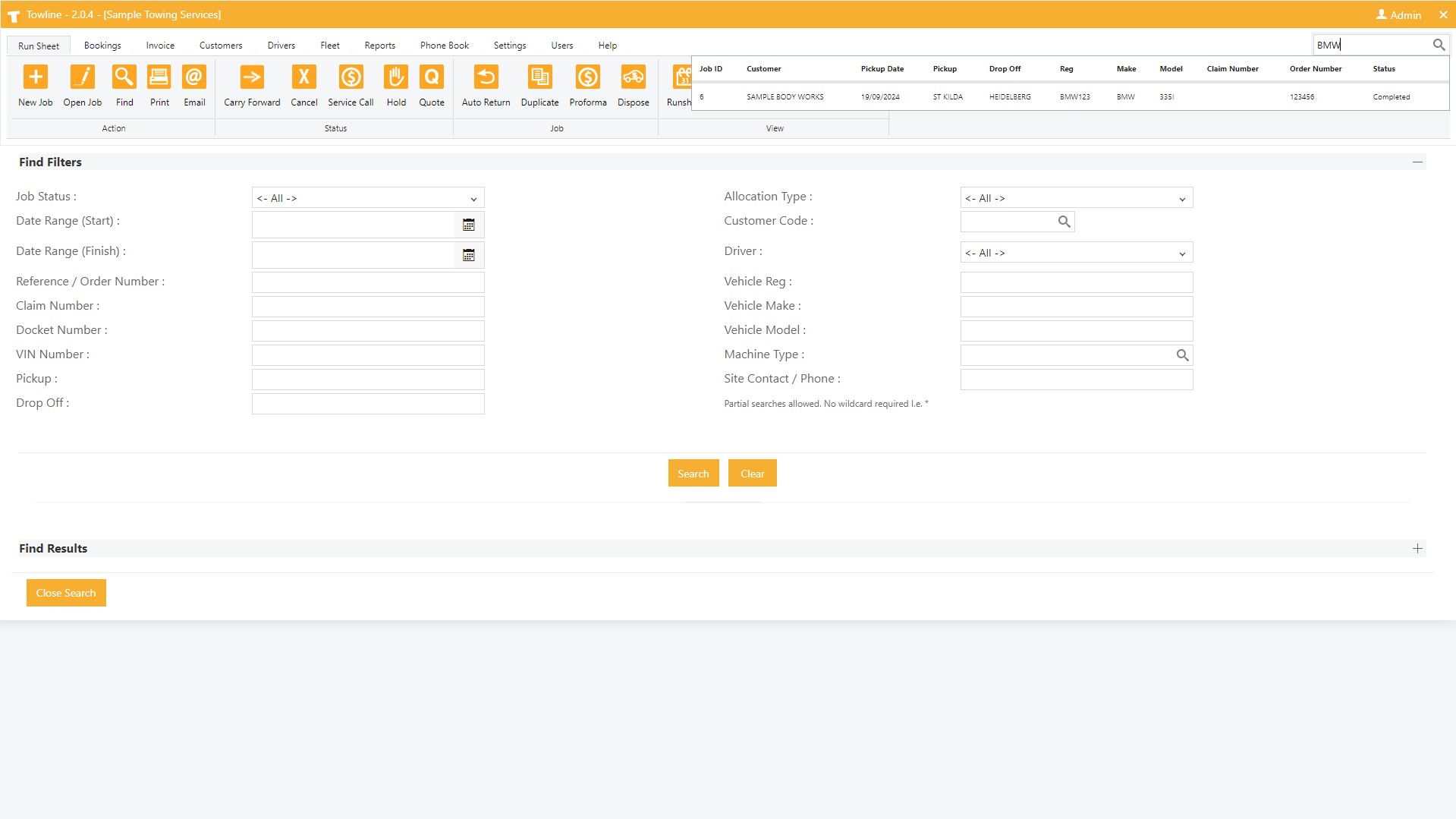Open the Date Range (Start) calendar picker
Viewport: 1456px width, 819px height.
pyautogui.click(x=469, y=225)
